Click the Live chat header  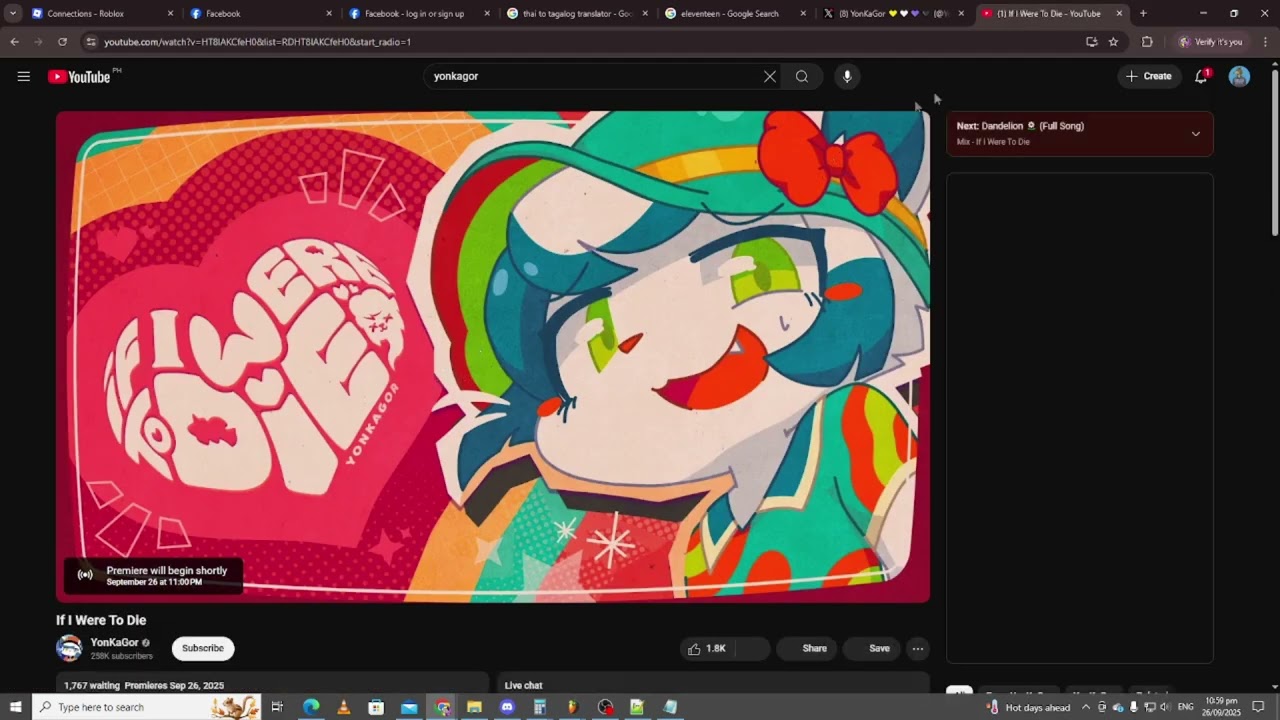(x=523, y=685)
